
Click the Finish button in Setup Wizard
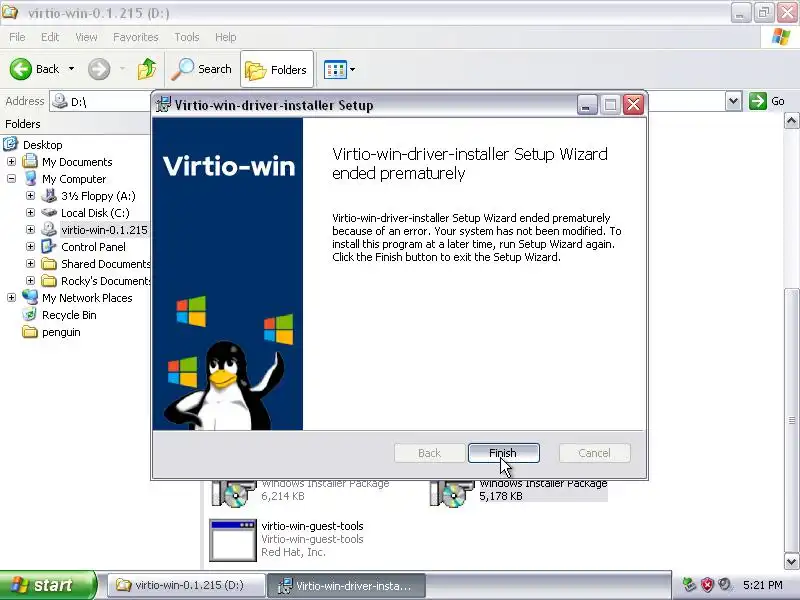pyautogui.click(x=504, y=453)
